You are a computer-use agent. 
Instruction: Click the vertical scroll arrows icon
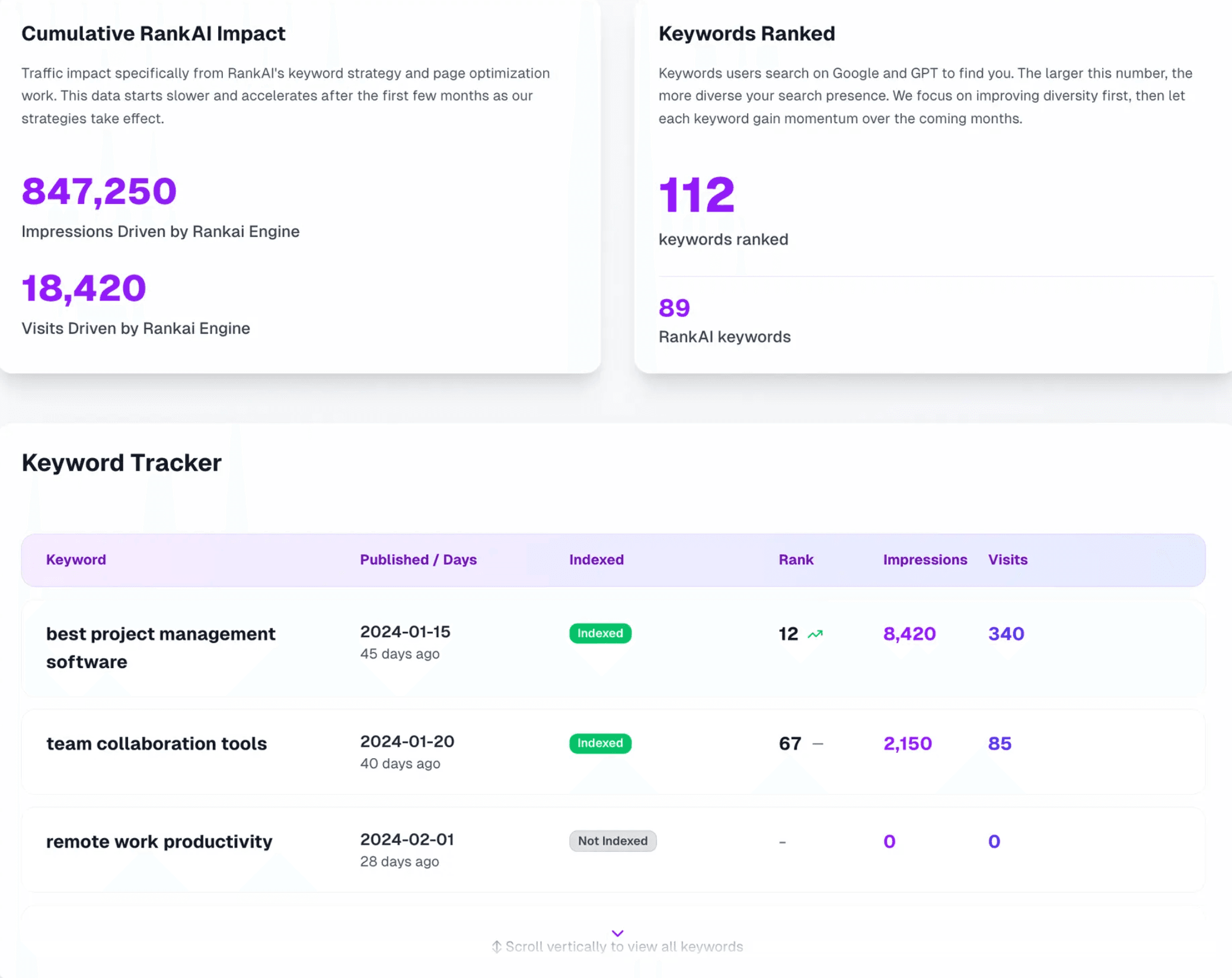[x=497, y=947]
